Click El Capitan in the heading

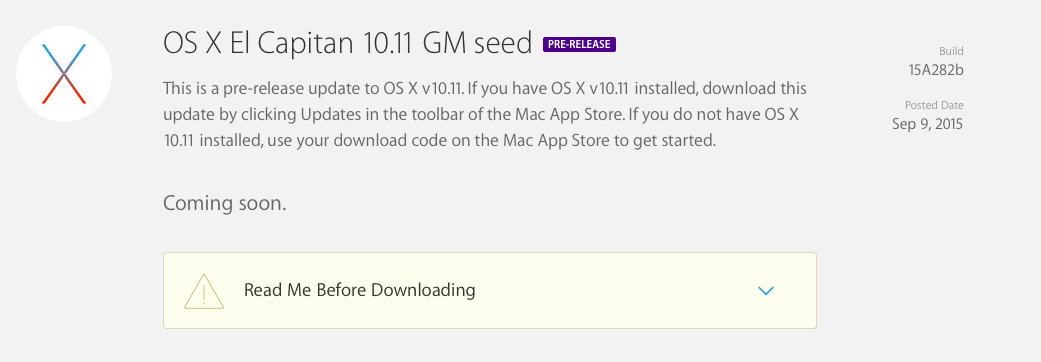283,44
